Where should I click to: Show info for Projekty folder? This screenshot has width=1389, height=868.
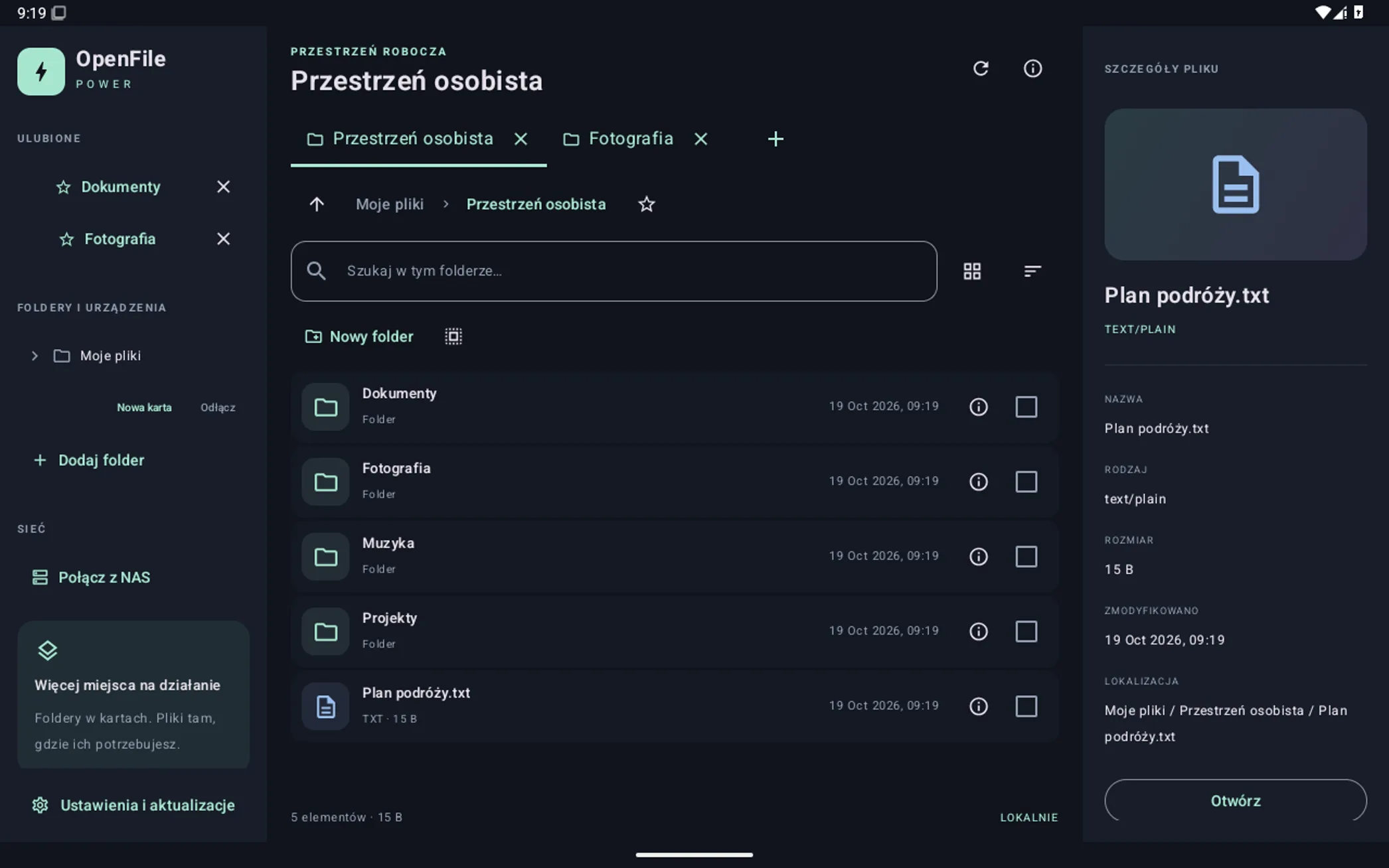coord(979,631)
